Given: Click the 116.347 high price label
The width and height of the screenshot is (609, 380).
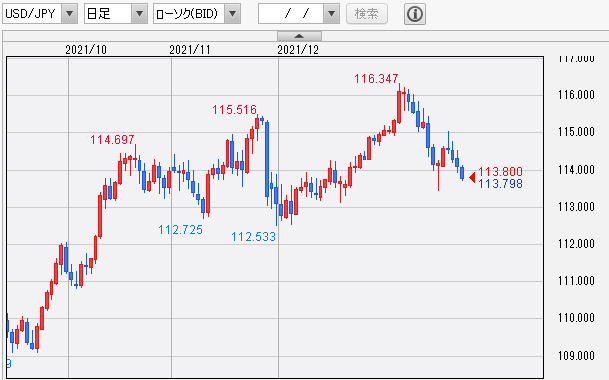Looking at the screenshot, I should pos(376,79).
